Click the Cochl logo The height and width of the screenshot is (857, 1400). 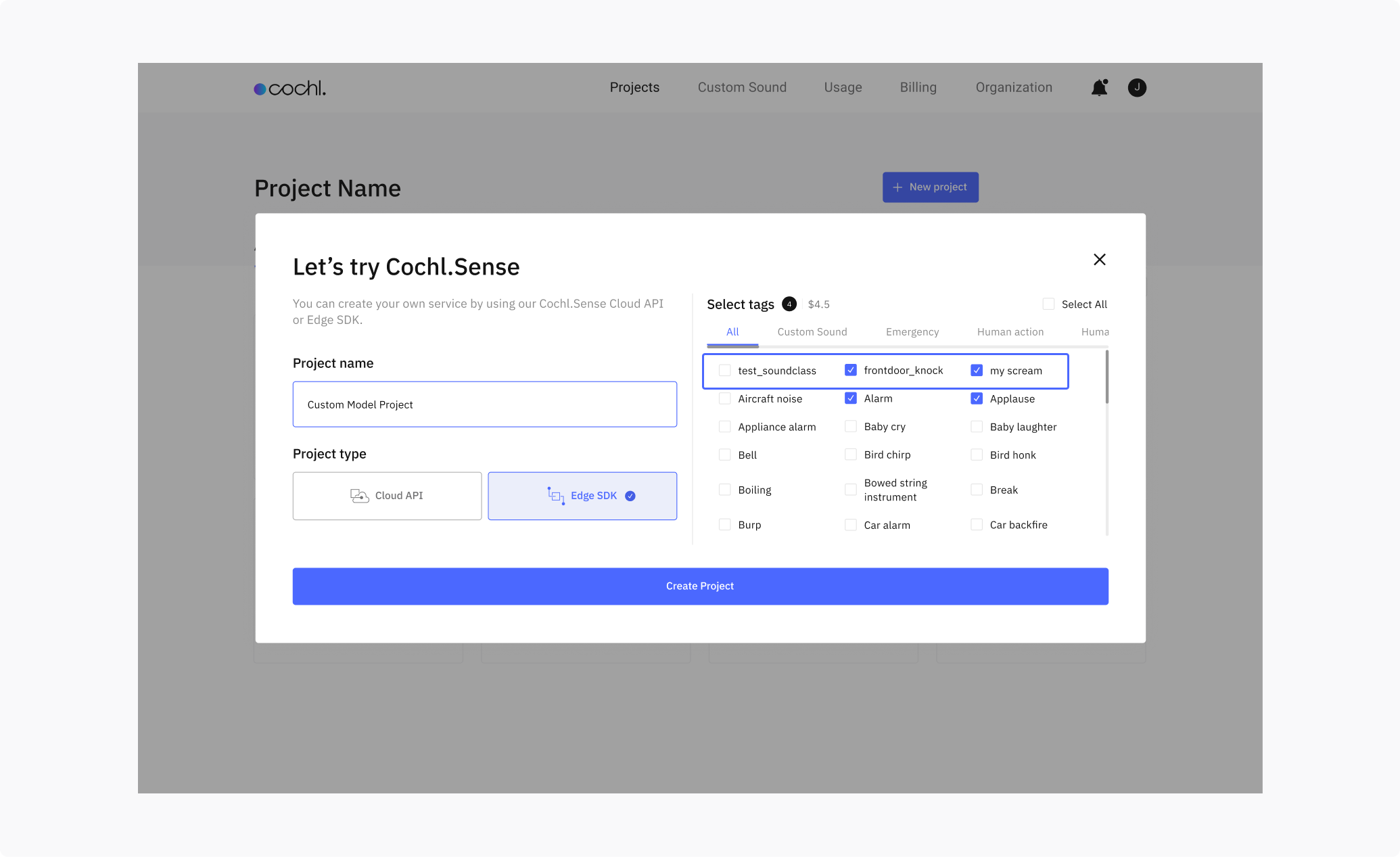[289, 88]
